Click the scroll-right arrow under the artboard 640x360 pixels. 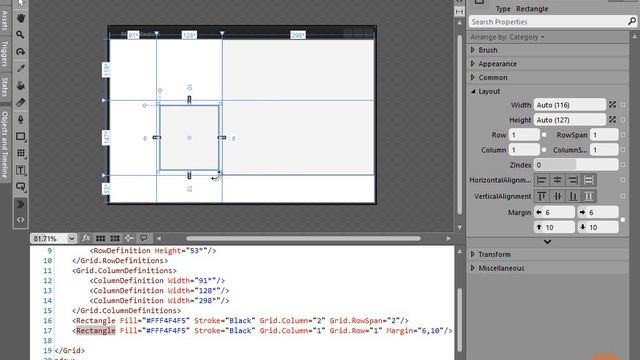[x=449, y=238]
